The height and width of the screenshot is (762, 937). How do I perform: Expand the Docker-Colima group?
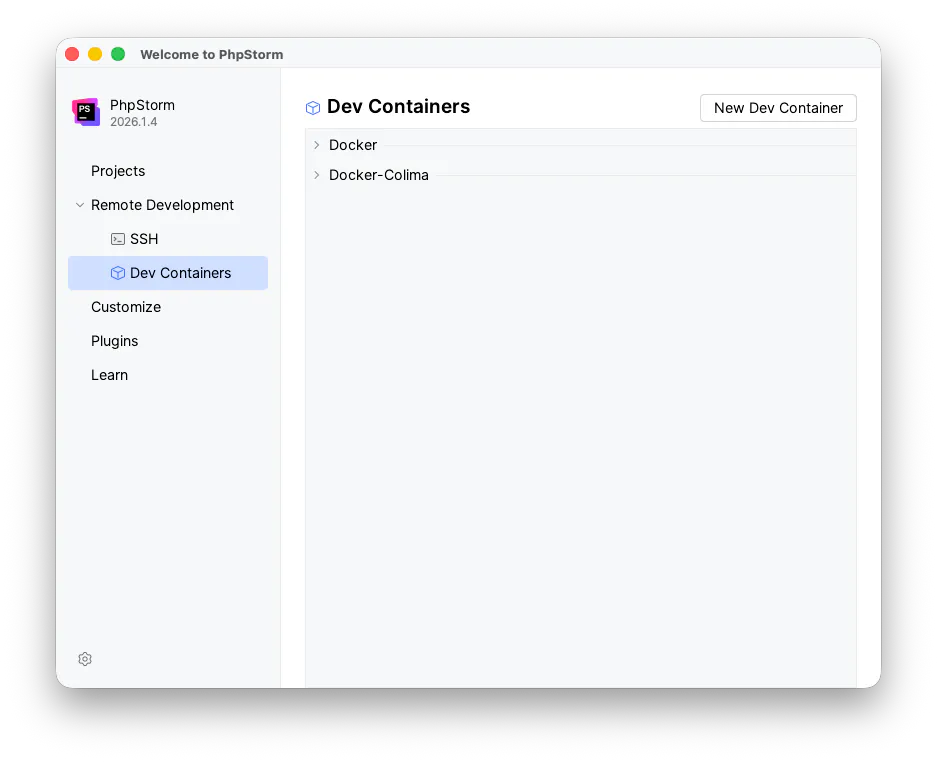(317, 175)
